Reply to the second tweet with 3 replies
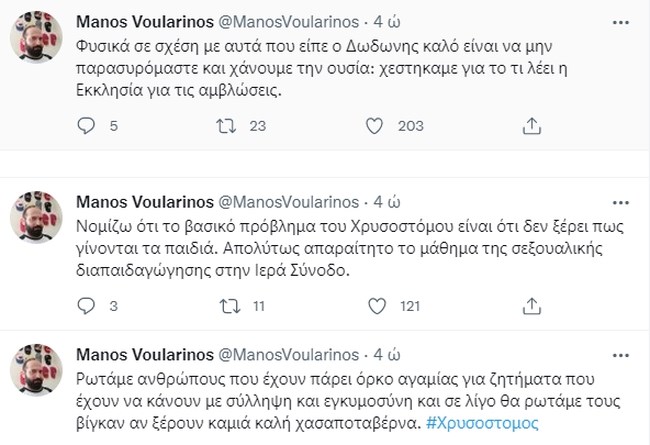Screen dimensions: 650x445 pos(87,305)
